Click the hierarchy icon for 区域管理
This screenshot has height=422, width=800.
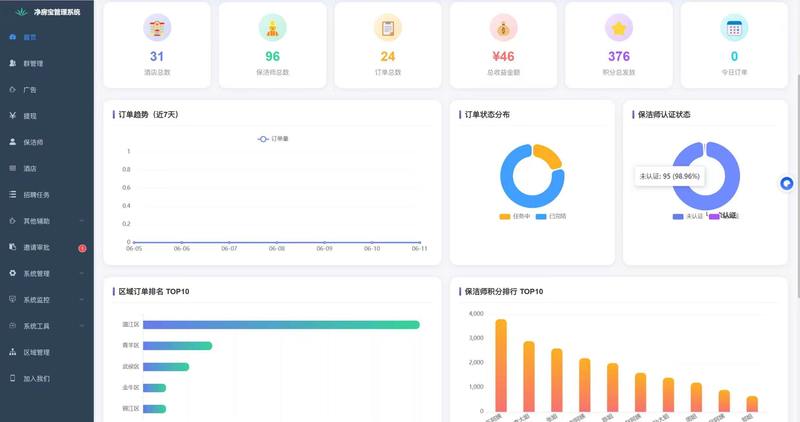[13, 352]
